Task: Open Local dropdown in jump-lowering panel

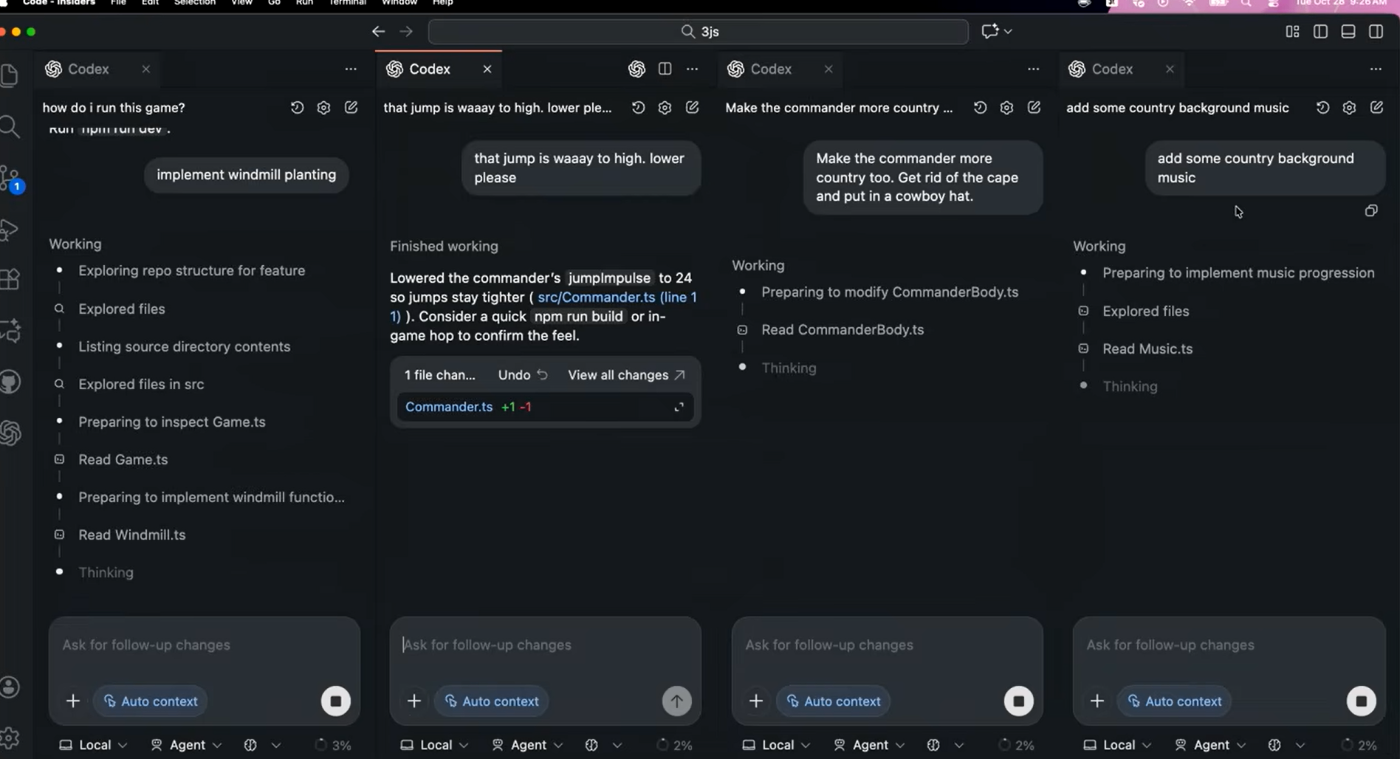Action: click(x=434, y=745)
